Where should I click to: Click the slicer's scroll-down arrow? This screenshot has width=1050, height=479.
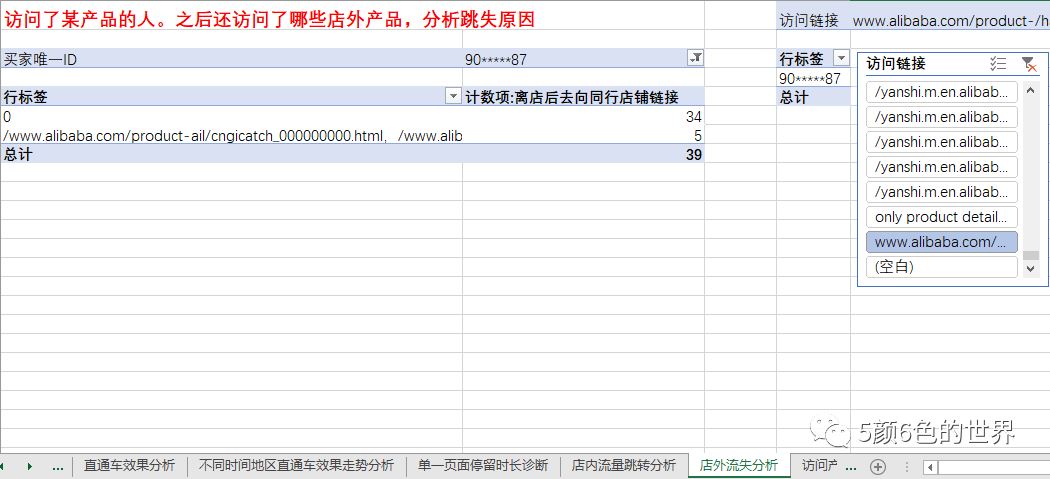1031,269
